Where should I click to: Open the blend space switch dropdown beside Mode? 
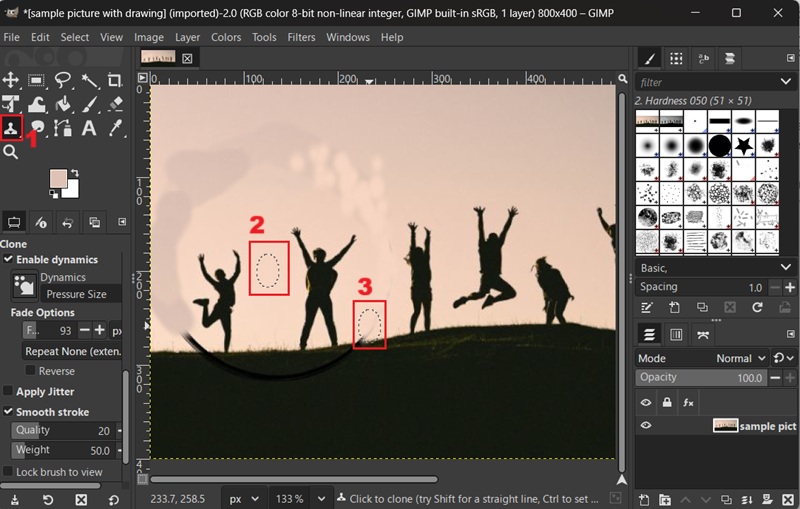click(784, 359)
